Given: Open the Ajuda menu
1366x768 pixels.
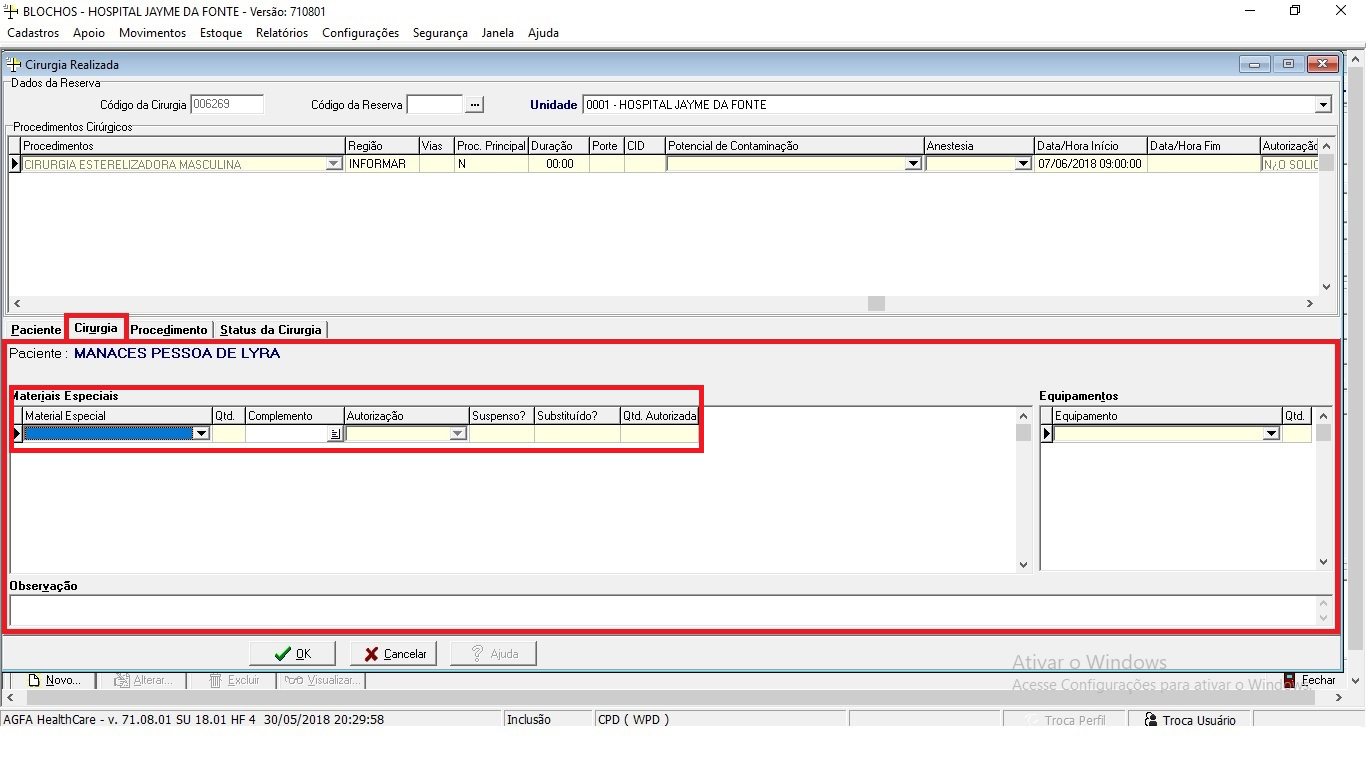Looking at the screenshot, I should [543, 33].
